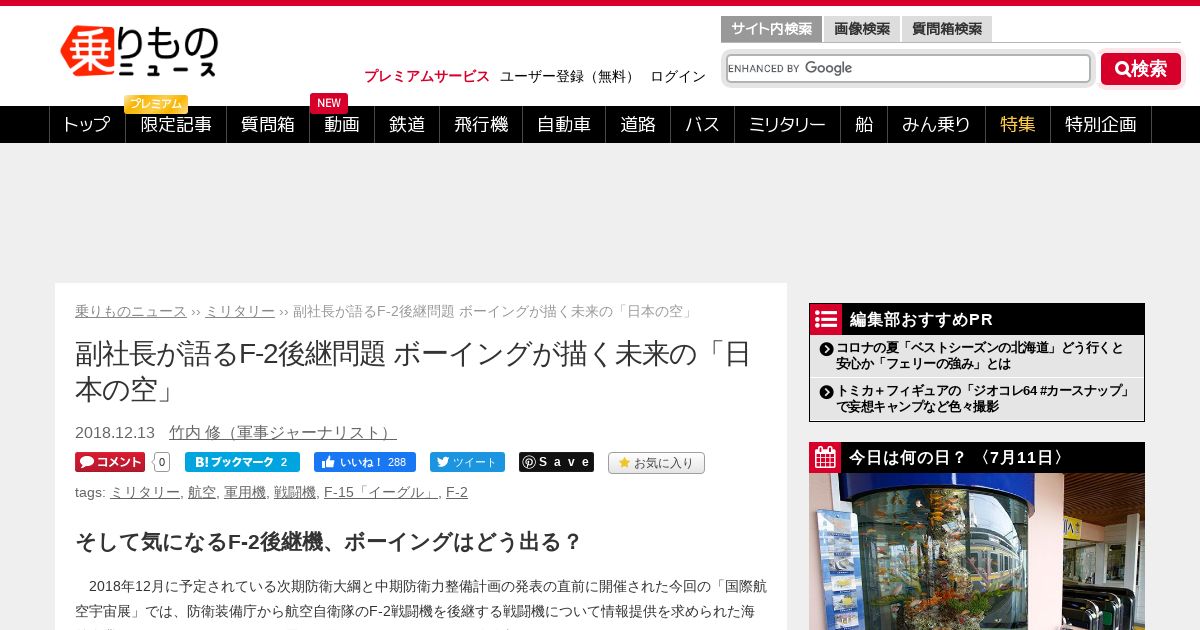Open the ミリタリー navigation item
Viewport: 1200px width, 630px height.
click(x=787, y=125)
